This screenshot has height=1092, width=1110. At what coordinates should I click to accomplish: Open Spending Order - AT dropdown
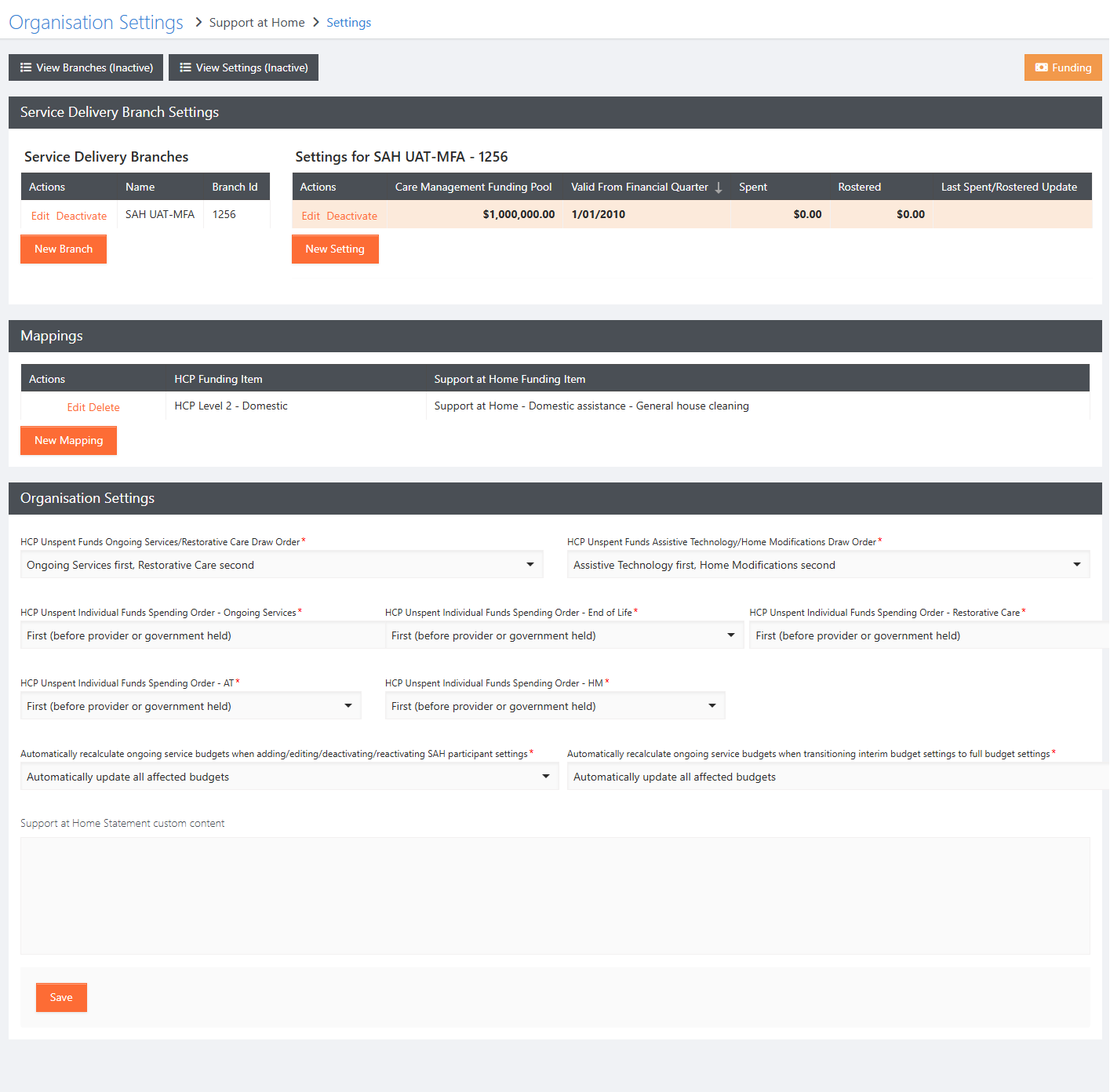(191, 706)
